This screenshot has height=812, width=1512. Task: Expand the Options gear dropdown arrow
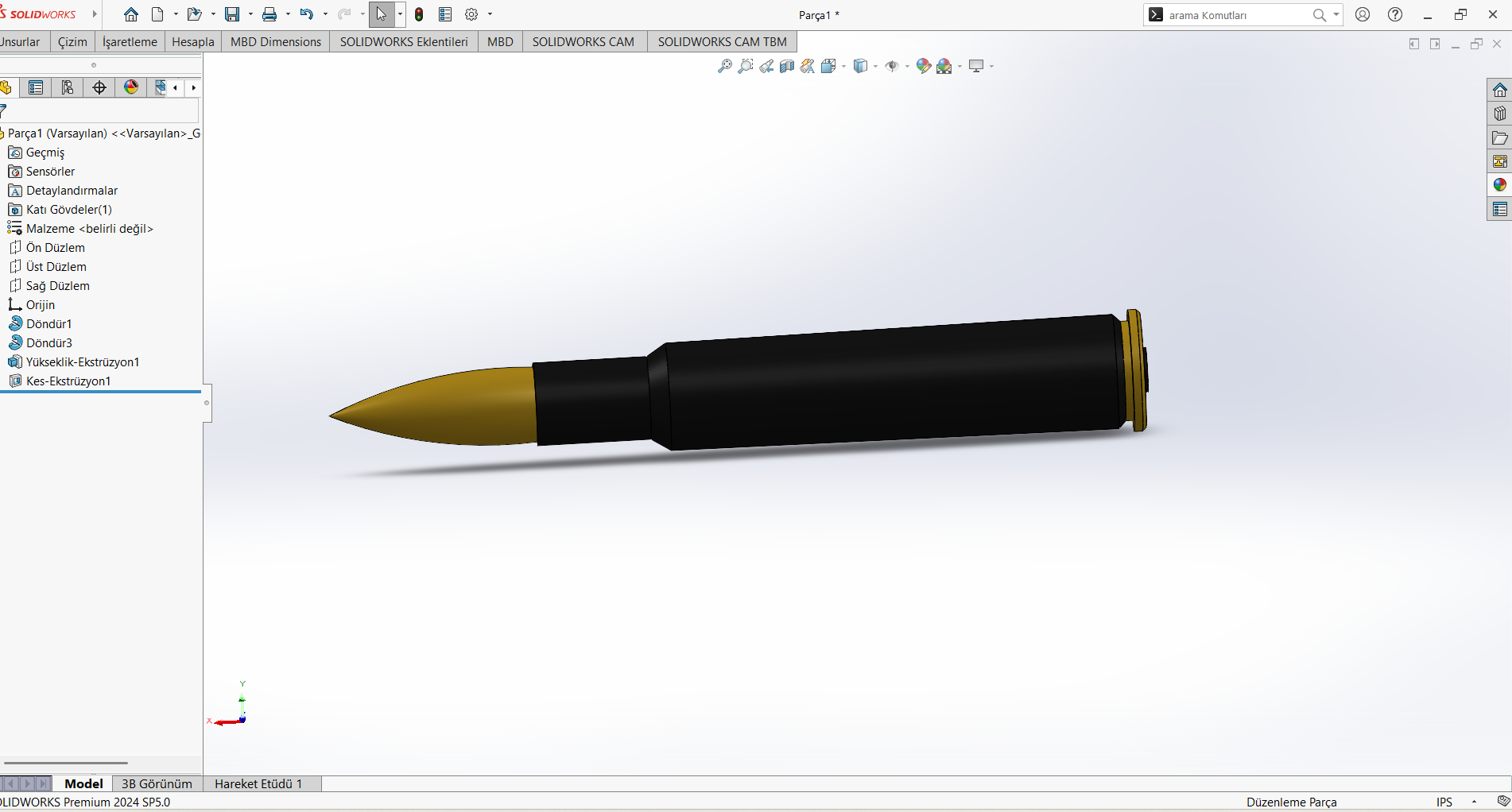point(490,14)
